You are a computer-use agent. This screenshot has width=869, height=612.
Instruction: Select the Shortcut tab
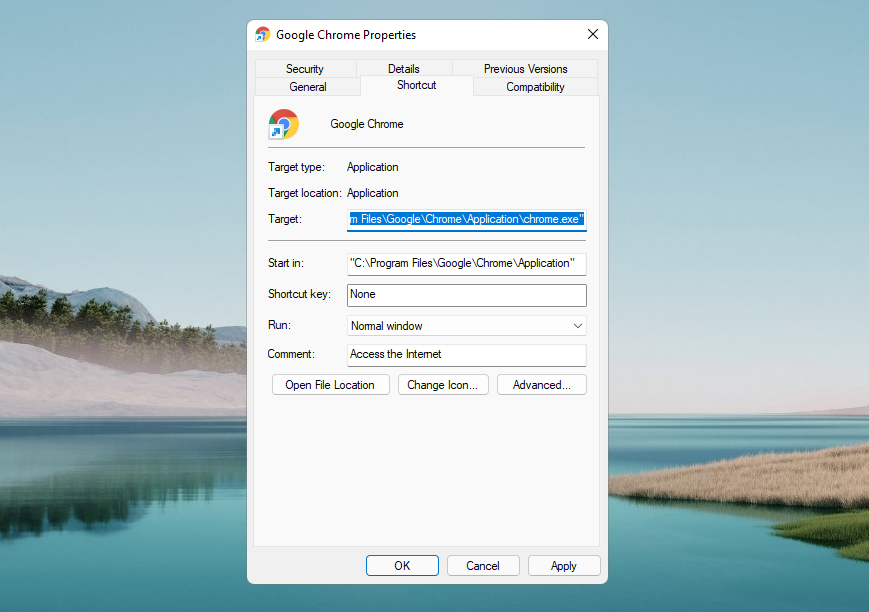pyautogui.click(x=417, y=85)
